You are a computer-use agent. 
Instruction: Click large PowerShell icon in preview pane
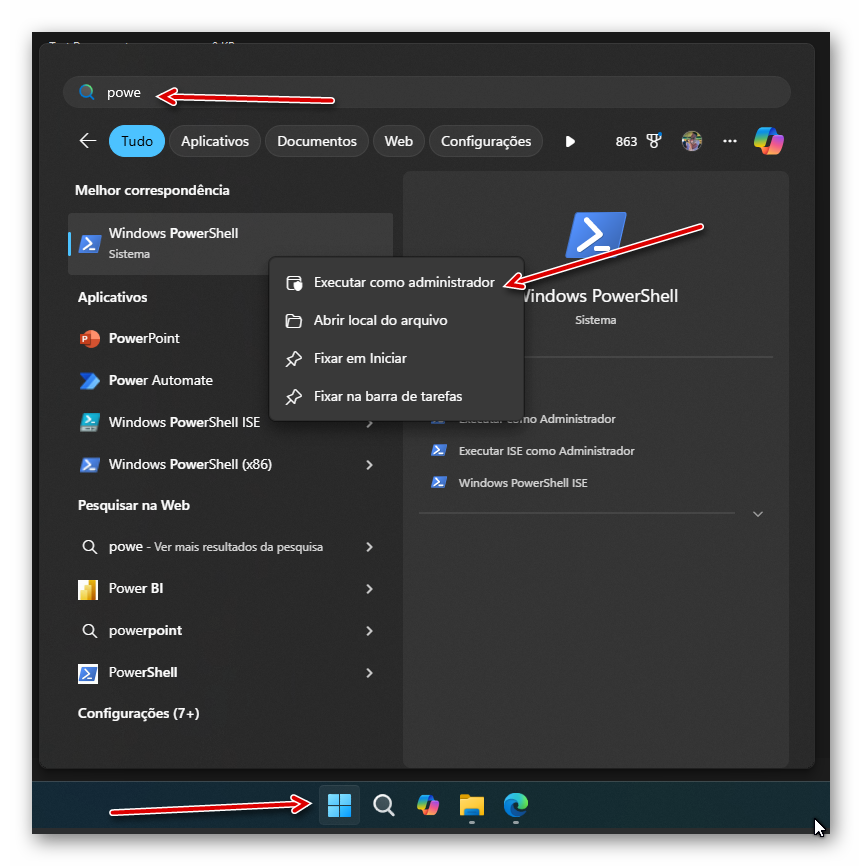click(x=595, y=235)
